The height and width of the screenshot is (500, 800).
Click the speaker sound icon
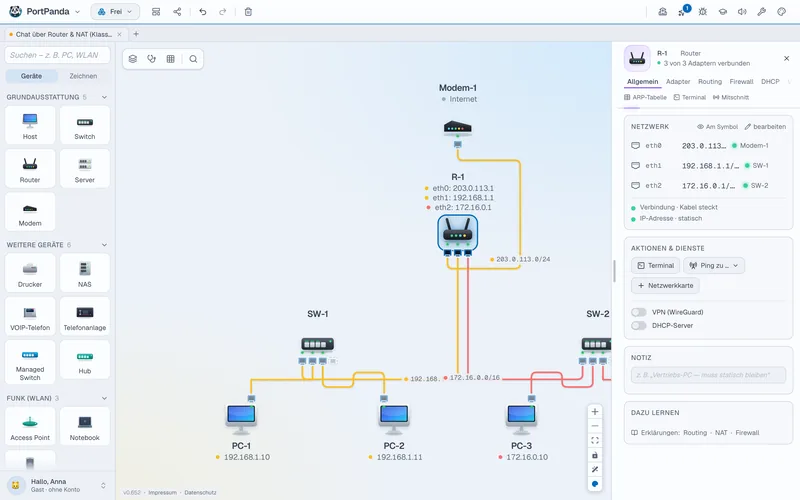tap(742, 12)
